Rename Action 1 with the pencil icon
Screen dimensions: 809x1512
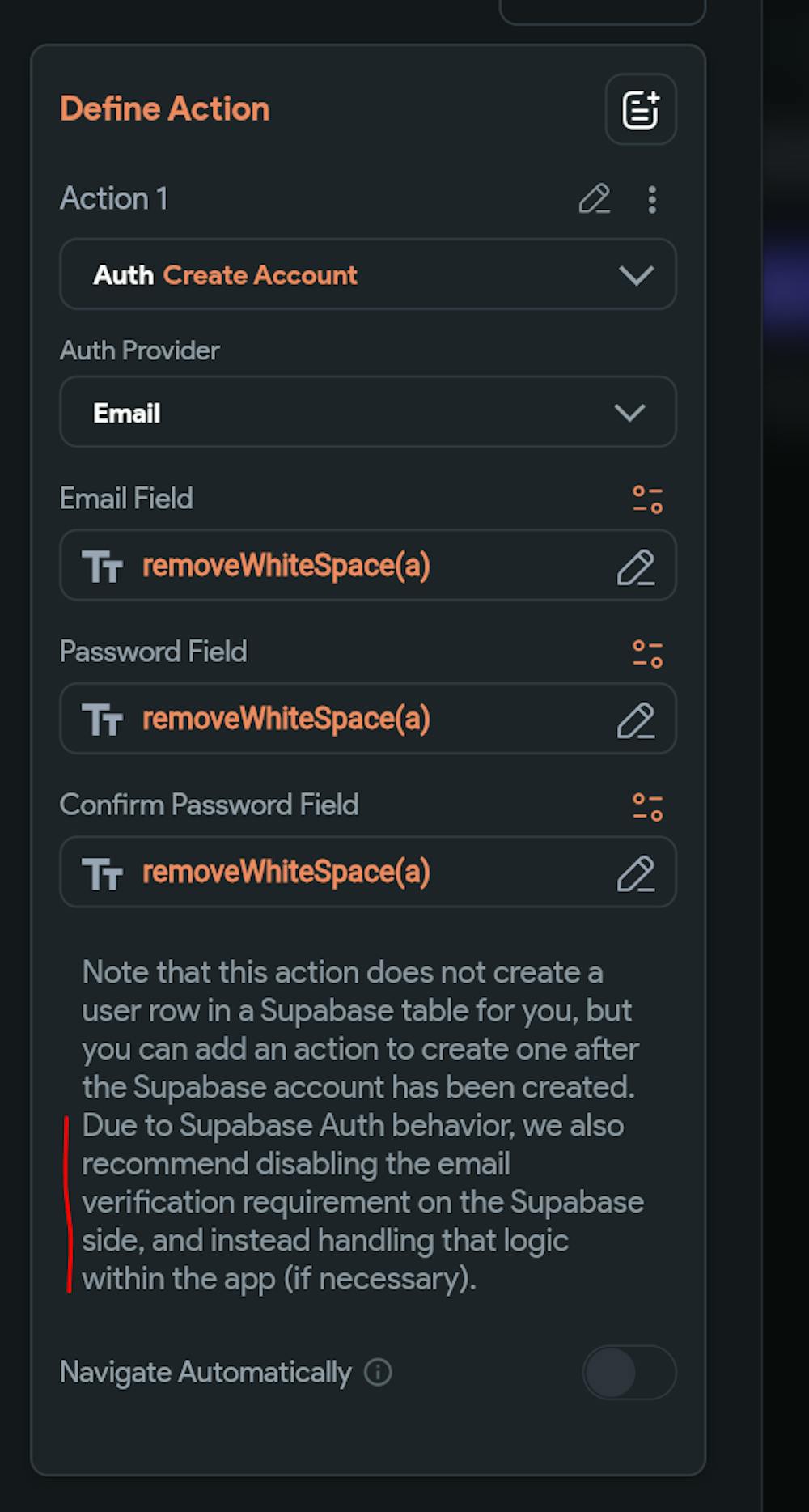(x=595, y=198)
